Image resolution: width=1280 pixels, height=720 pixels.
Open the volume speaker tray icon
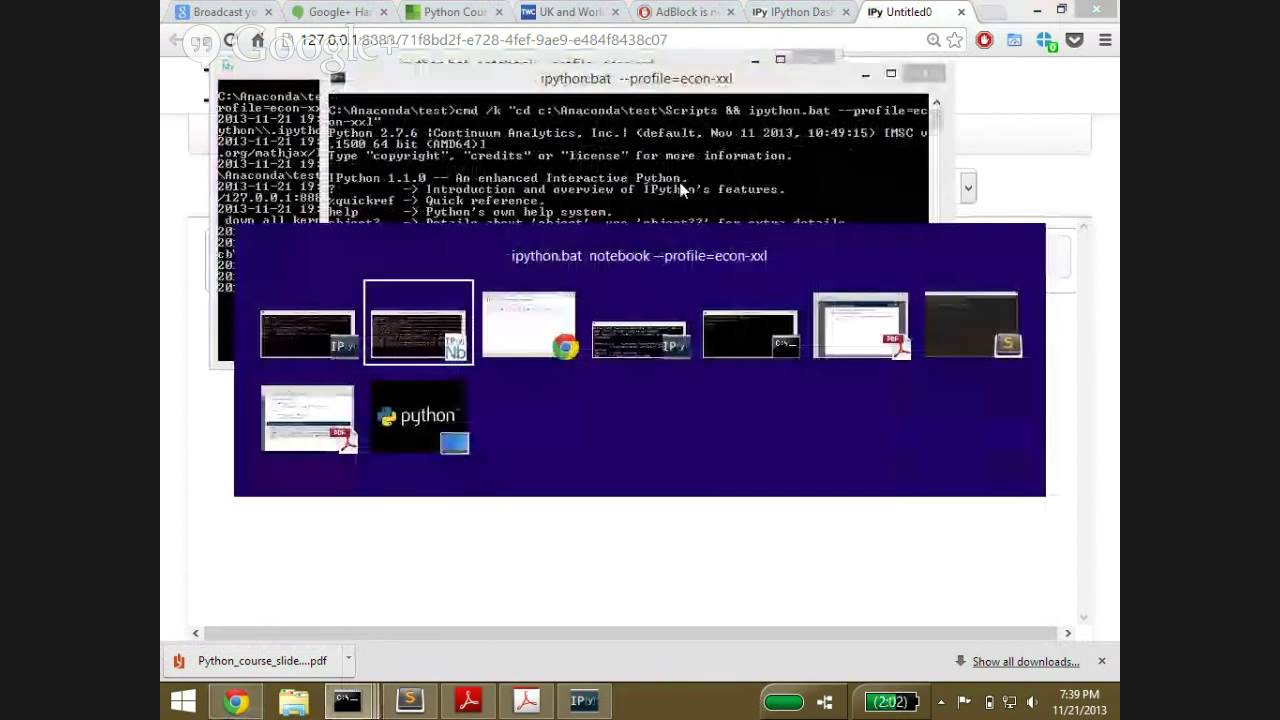coord(1032,702)
